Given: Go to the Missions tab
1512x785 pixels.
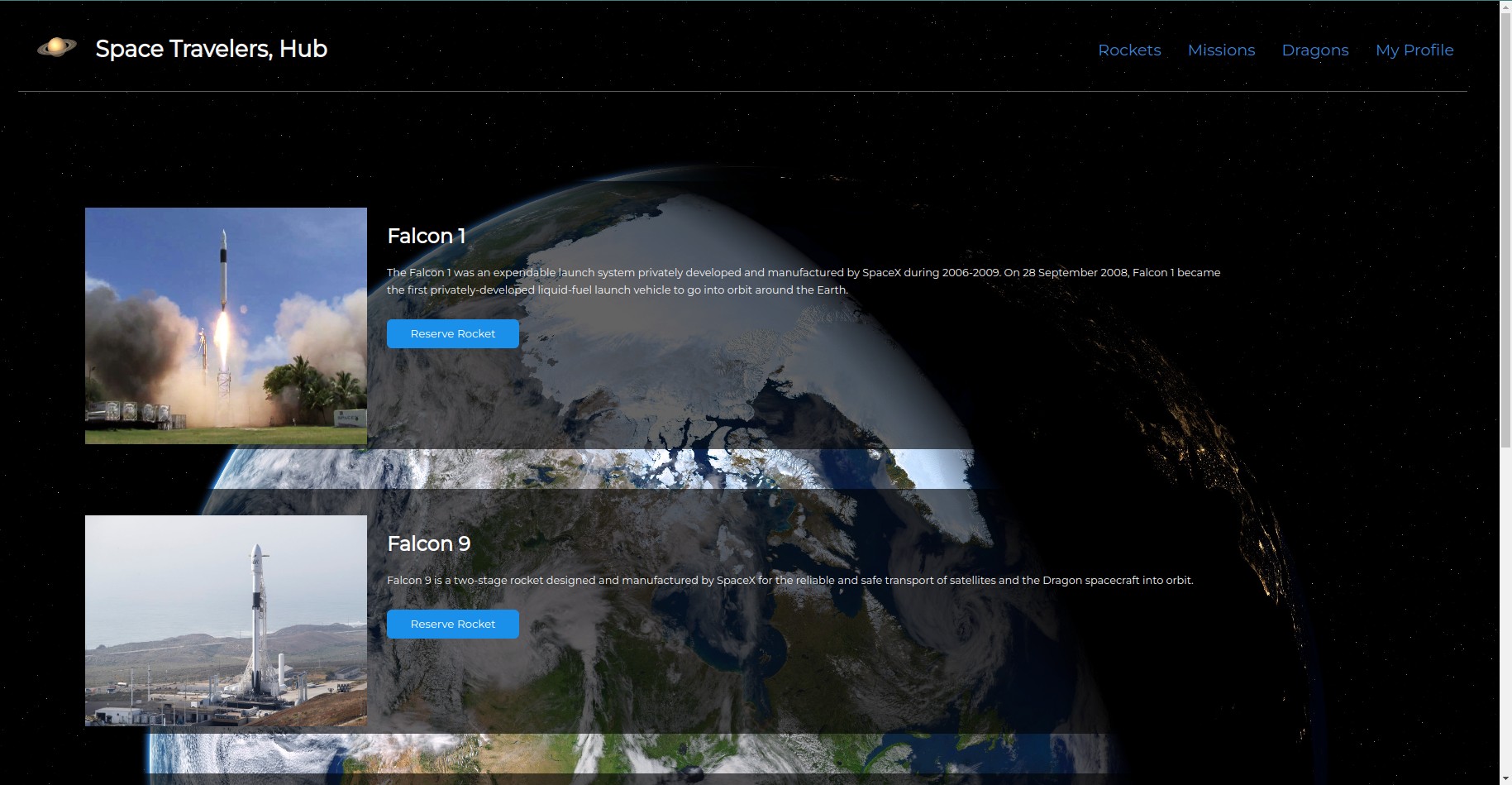Looking at the screenshot, I should point(1221,50).
